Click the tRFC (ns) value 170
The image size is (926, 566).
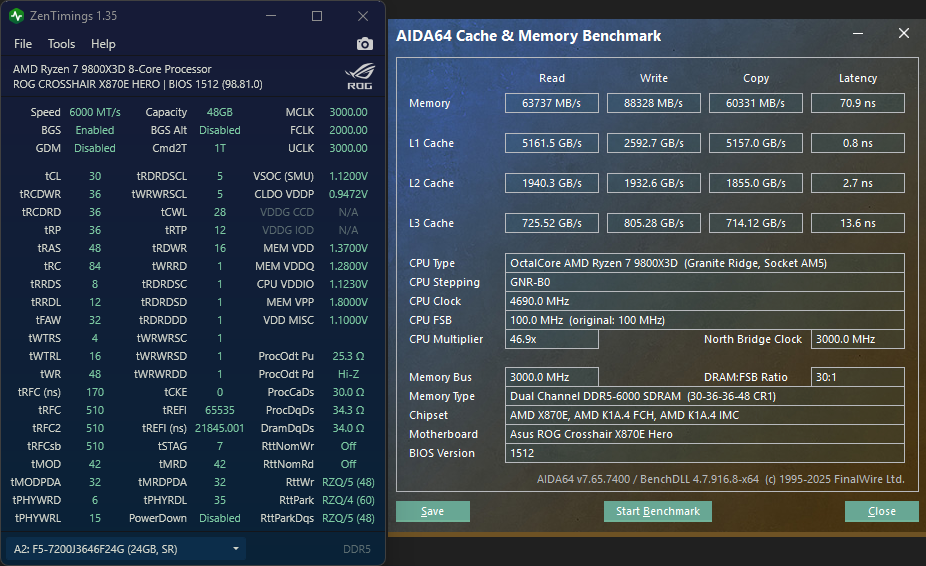tap(95, 392)
